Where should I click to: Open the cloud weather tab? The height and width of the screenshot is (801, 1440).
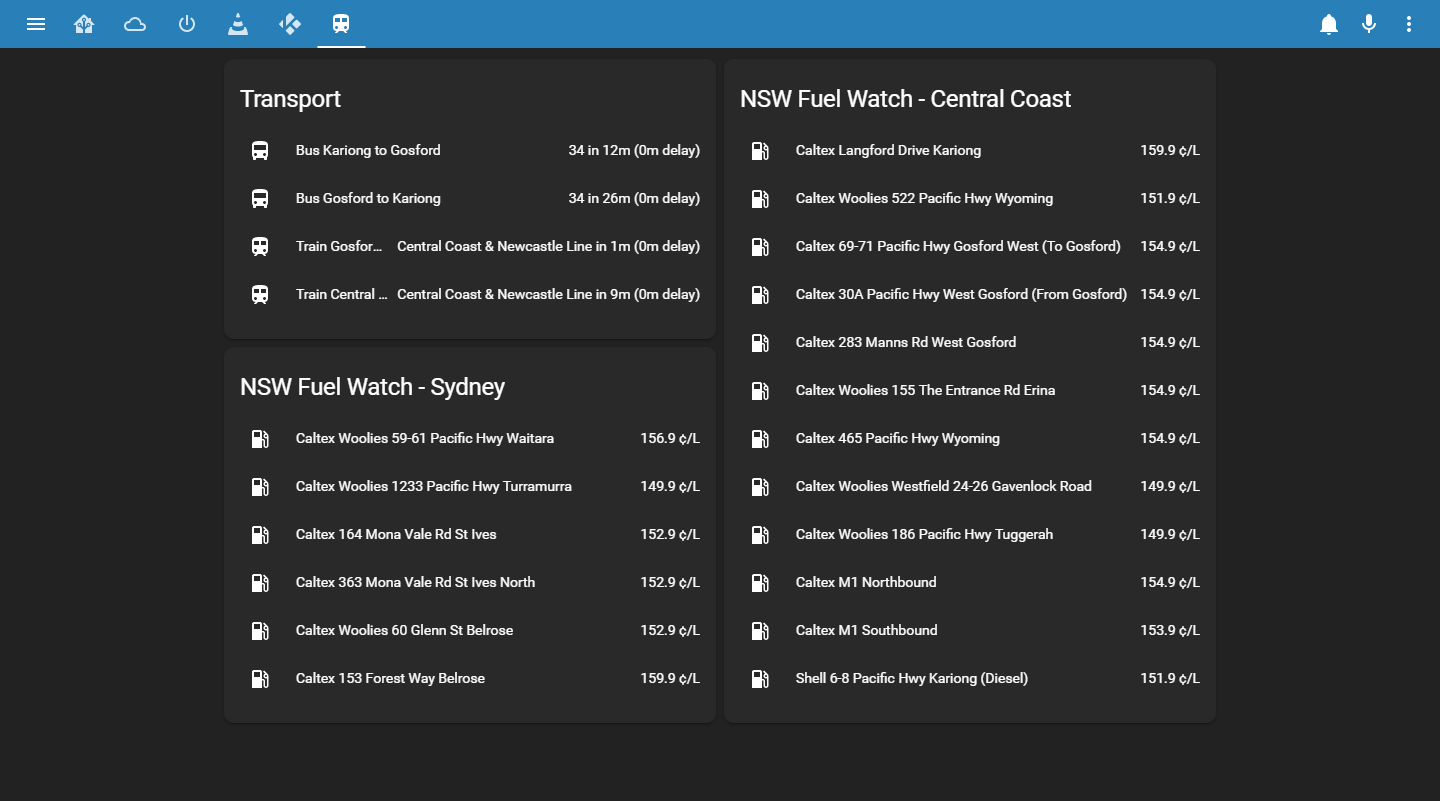(135, 24)
